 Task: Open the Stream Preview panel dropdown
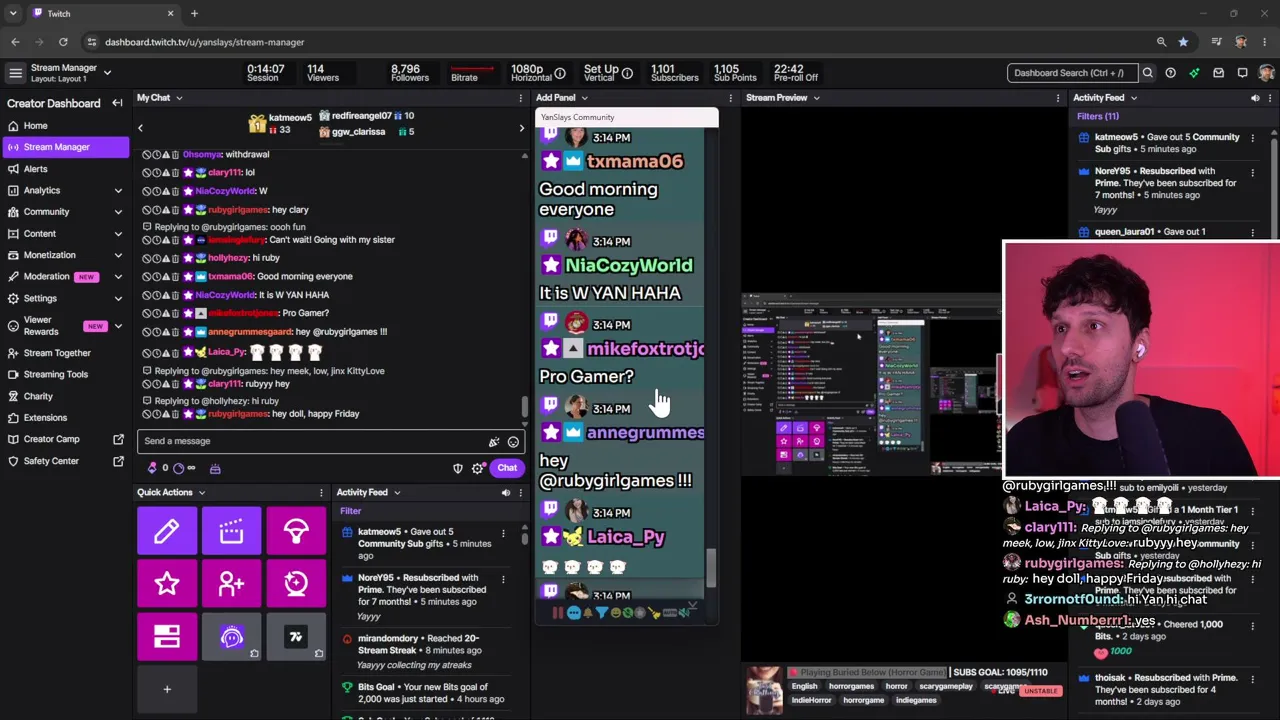click(x=816, y=98)
